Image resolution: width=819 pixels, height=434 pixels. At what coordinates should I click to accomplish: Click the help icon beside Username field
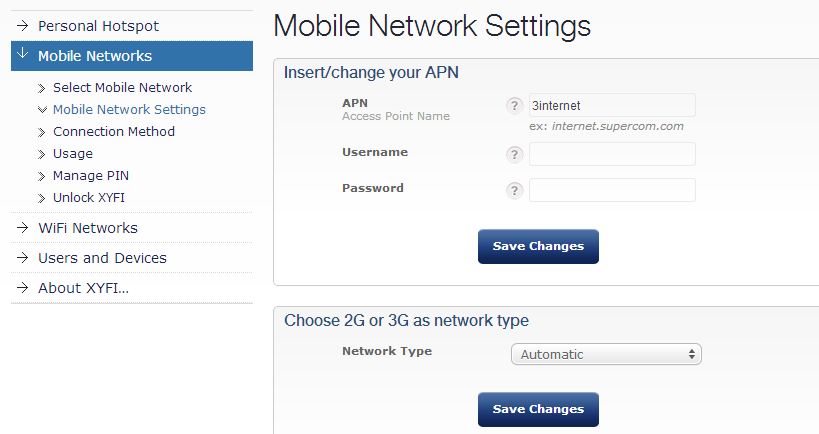tap(514, 154)
